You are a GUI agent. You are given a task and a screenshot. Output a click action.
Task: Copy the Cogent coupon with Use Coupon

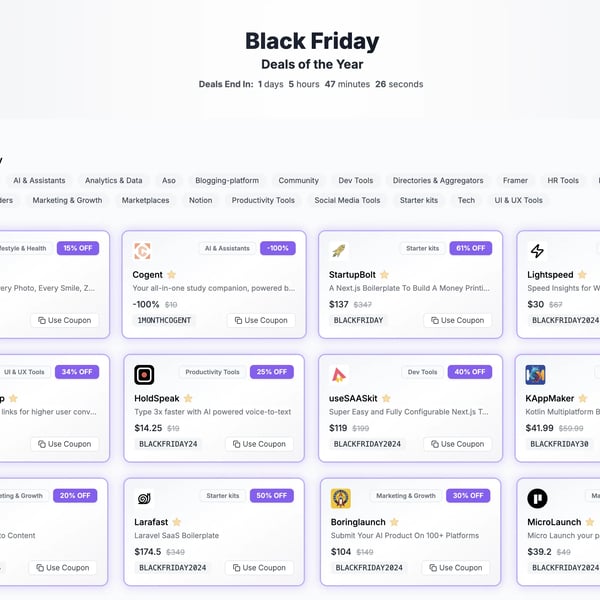[x=261, y=320]
